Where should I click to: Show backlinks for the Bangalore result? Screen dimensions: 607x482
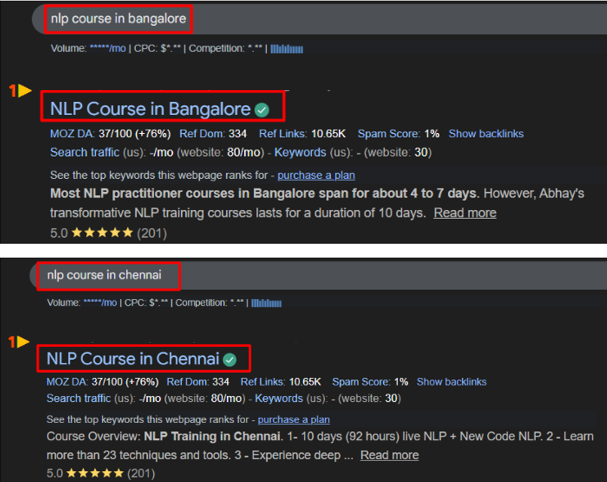(486, 134)
